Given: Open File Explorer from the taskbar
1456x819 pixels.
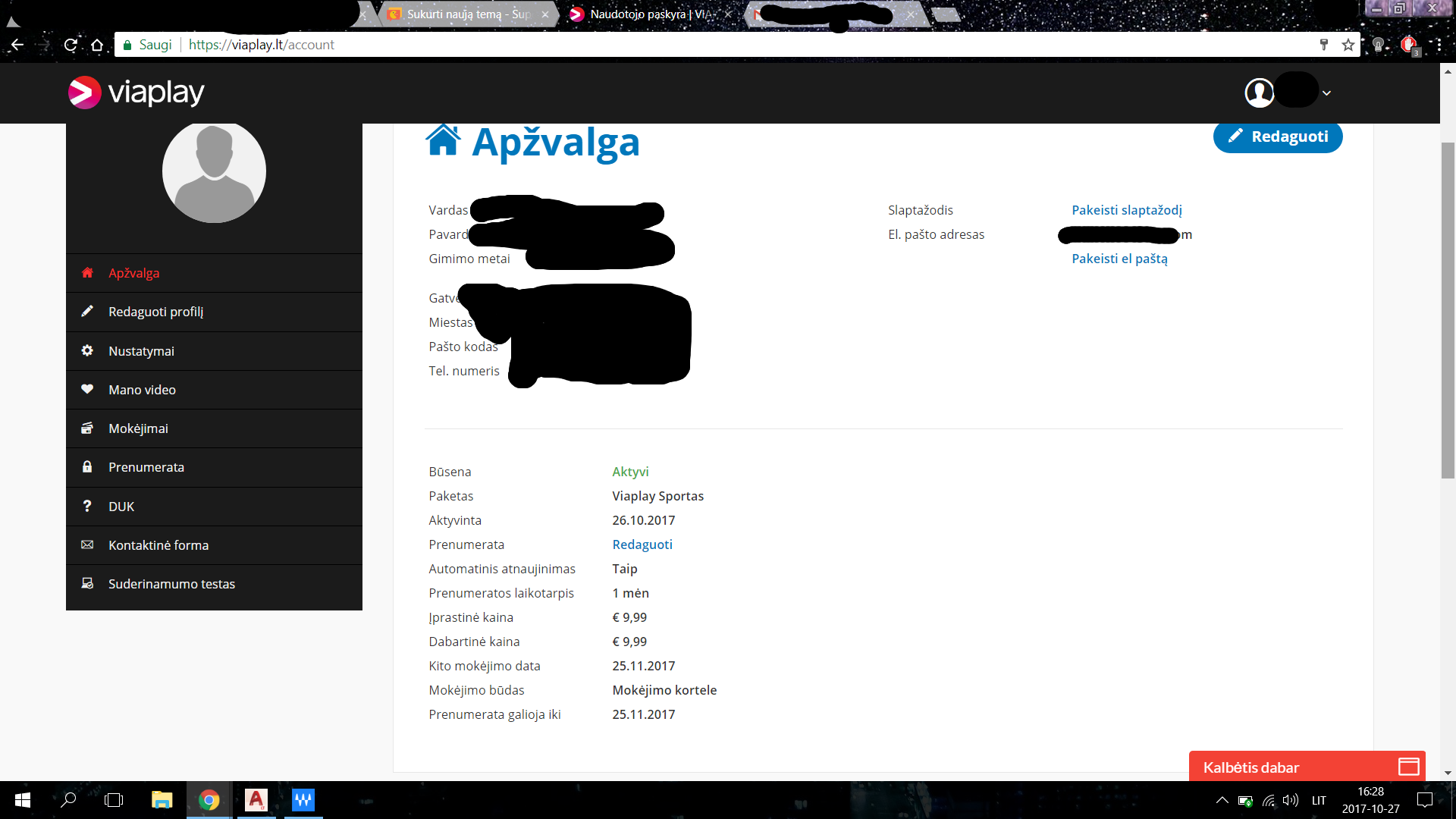Looking at the screenshot, I should pyautogui.click(x=162, y=800).
